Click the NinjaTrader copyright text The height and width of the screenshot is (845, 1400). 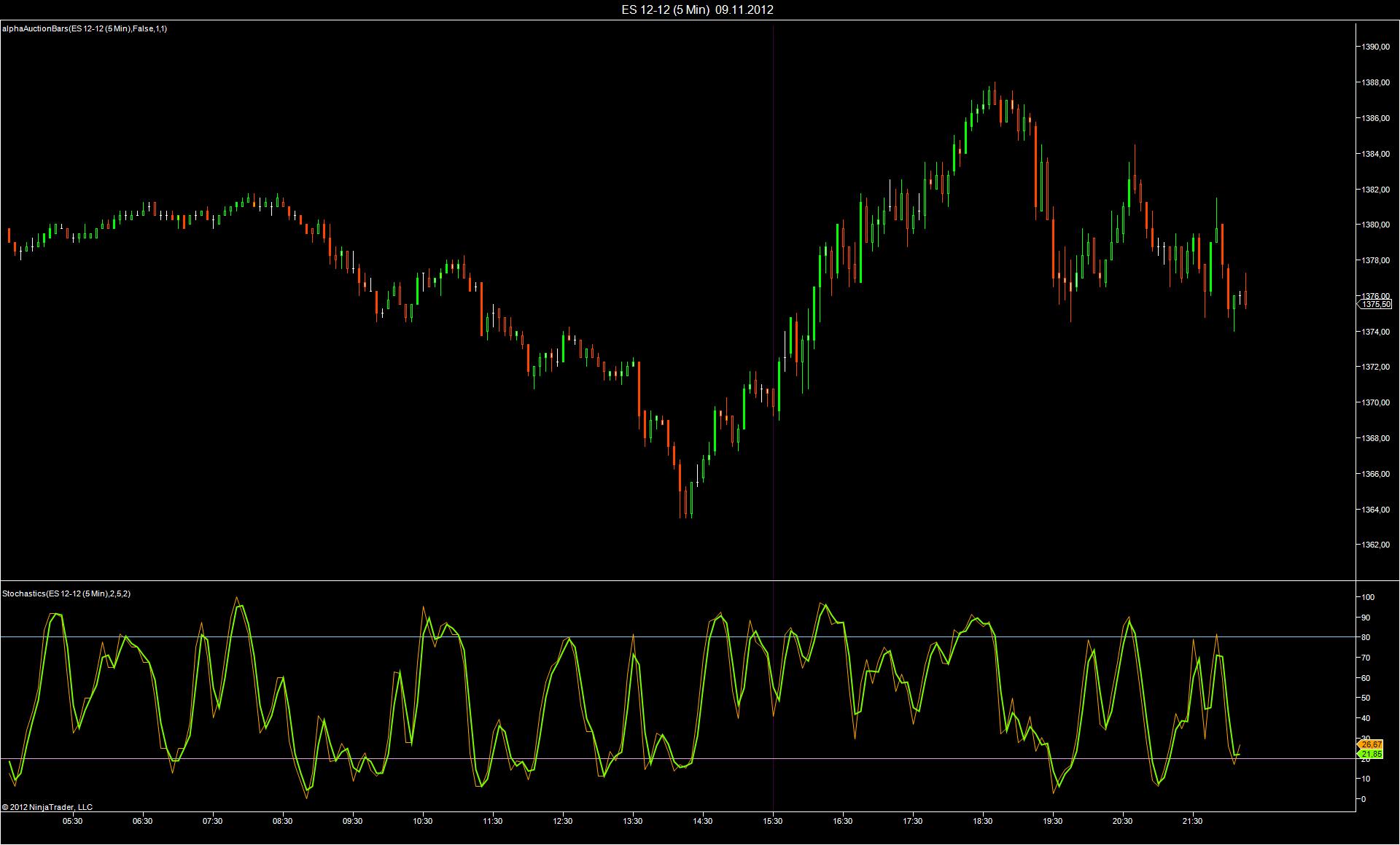pos(47,807)
